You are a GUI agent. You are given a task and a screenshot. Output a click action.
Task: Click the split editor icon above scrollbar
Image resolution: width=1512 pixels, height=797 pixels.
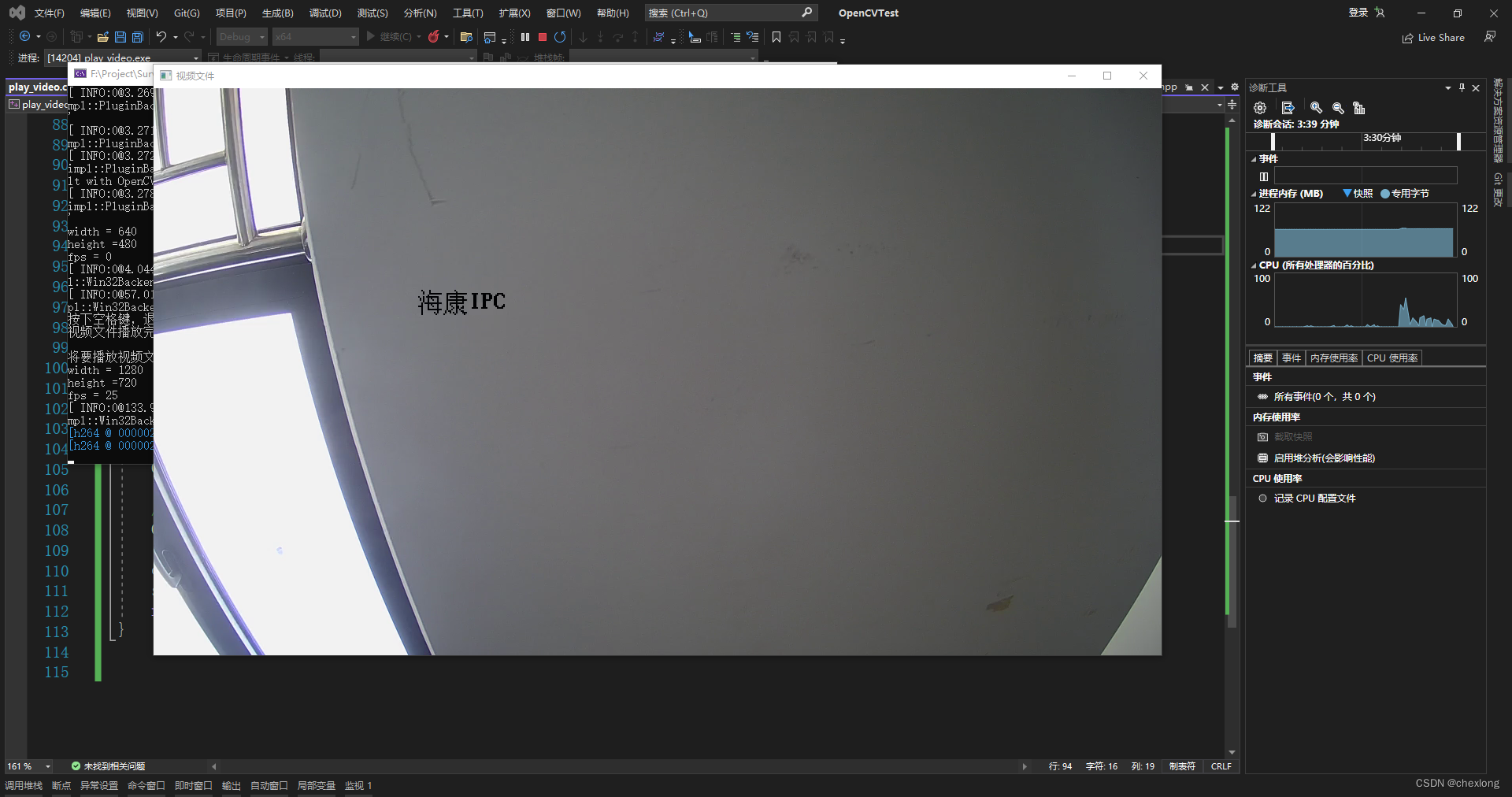click(x=1232, y=105)
